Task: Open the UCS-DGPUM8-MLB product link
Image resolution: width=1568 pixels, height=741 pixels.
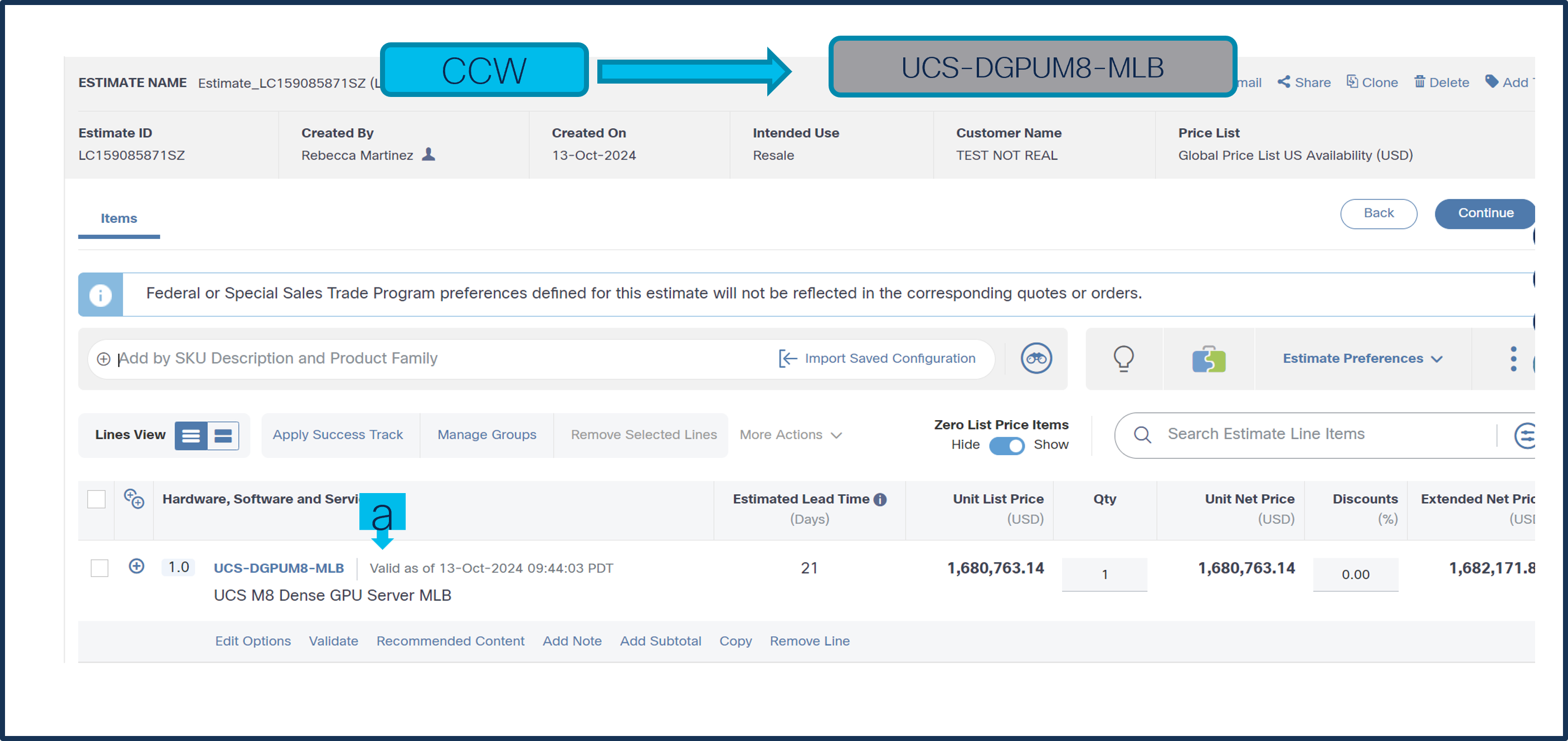Action: coord(278,568)
